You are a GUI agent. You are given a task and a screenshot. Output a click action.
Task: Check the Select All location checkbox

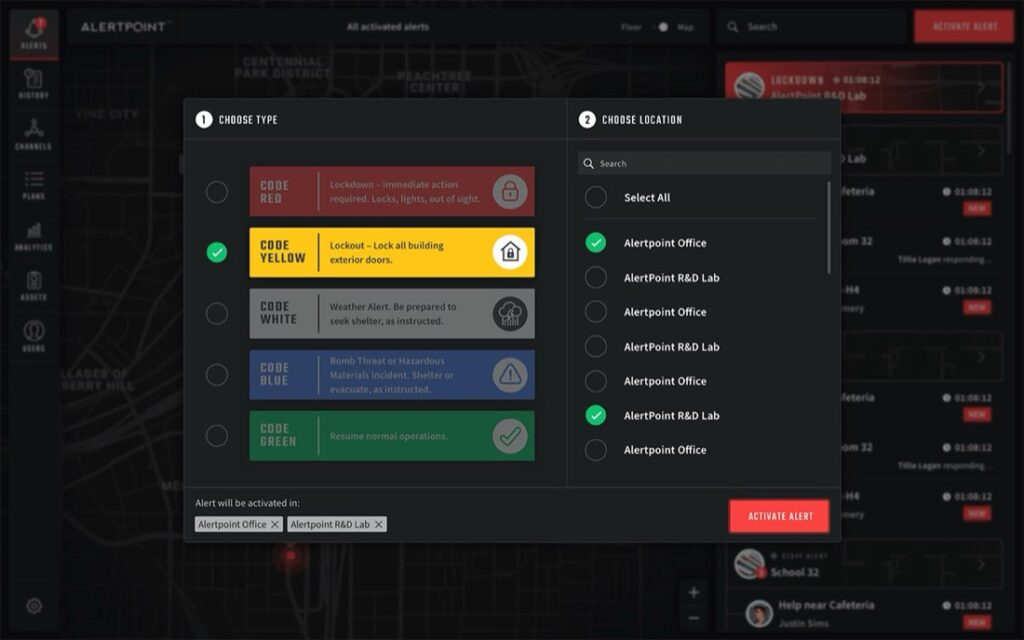(596, 197)
